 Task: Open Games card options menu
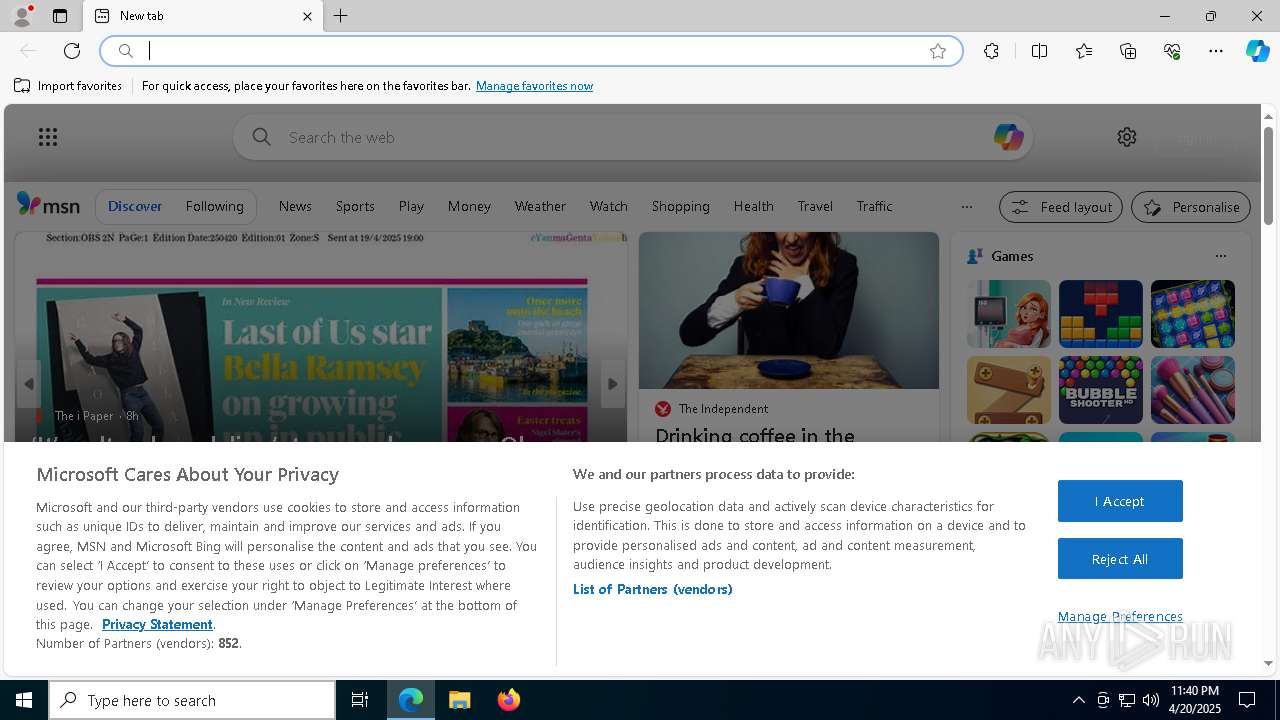[x=1220, y=256]
